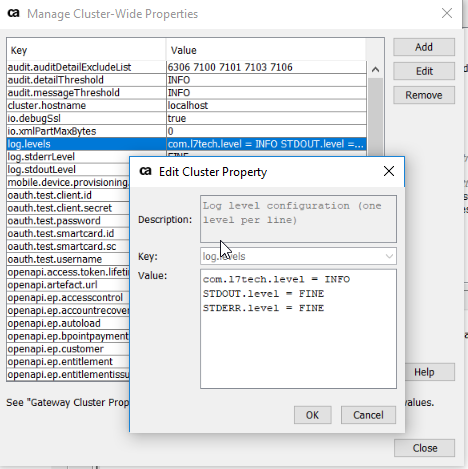Sort by the Key column header

coord(86,50)
